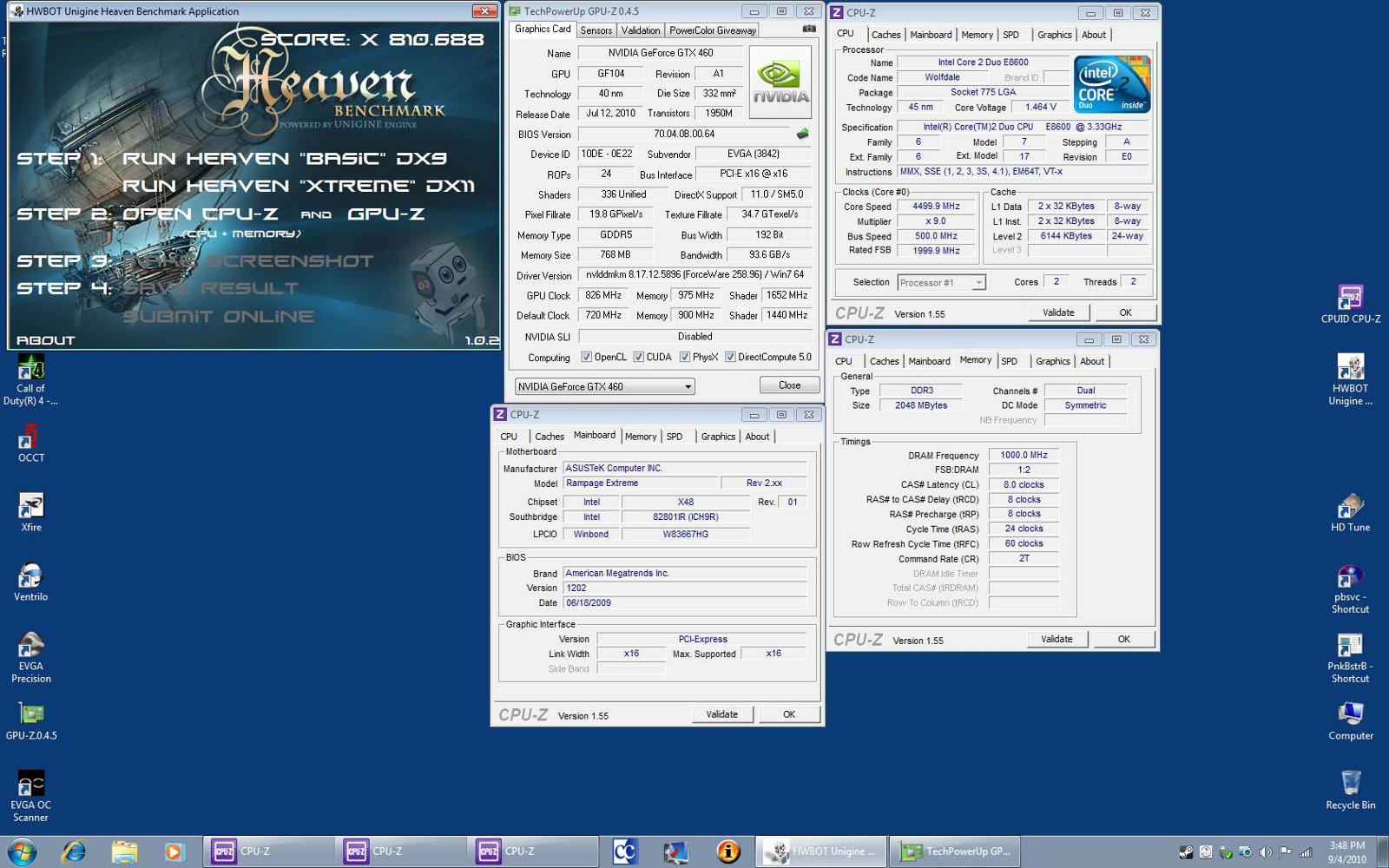This screenshot has height=868, width=1389.
Task: Click volume speaker icon in system tray
Action: [x=1266, y=852]
